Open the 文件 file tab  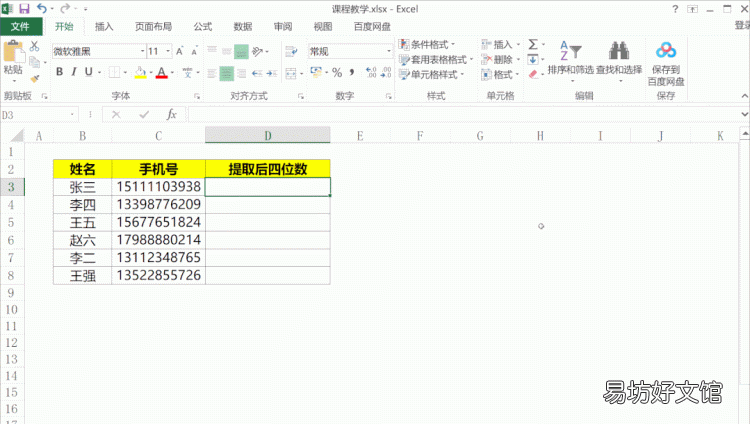click(20, 26)
